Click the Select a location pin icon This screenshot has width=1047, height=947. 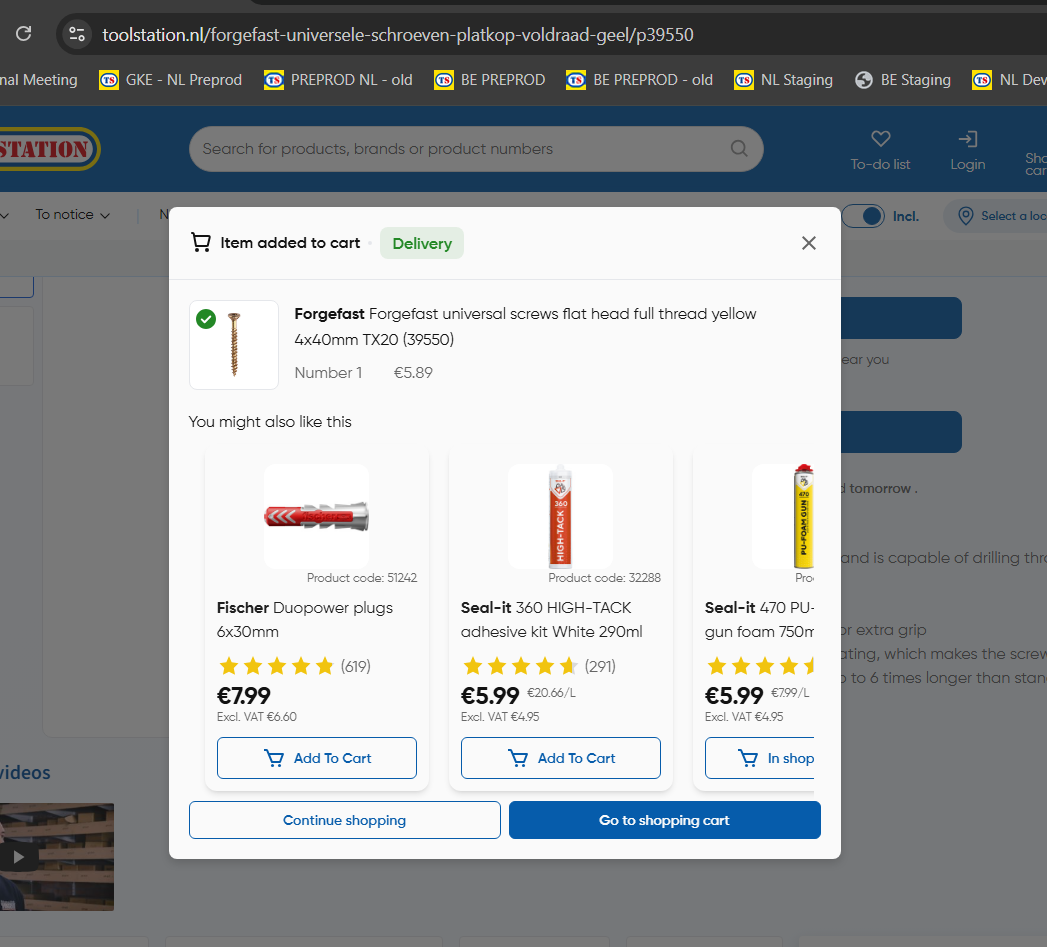966,216
